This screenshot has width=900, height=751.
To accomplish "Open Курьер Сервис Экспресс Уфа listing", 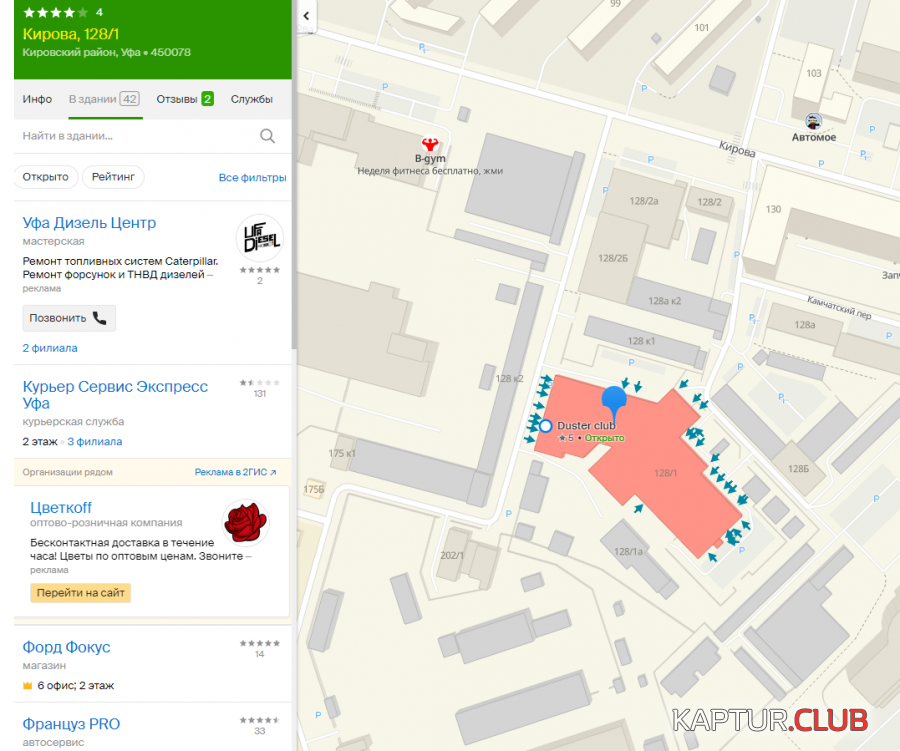I will (x=115, y=394).
